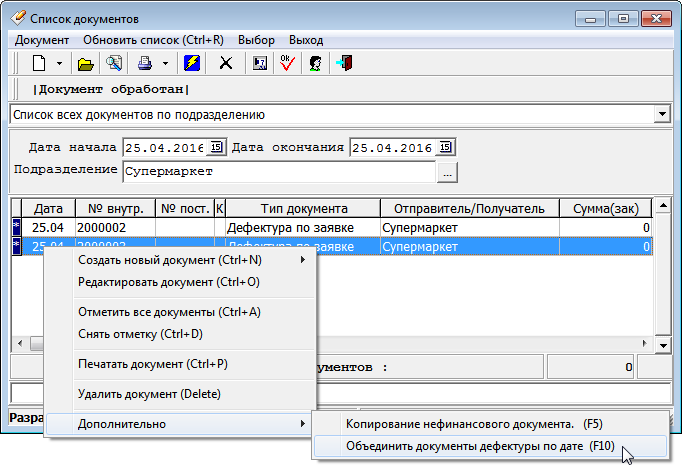The width and height of the screenshot is (682, 466).
Task: Click the toolbar grip handle near new document
Action: point(16,64)
